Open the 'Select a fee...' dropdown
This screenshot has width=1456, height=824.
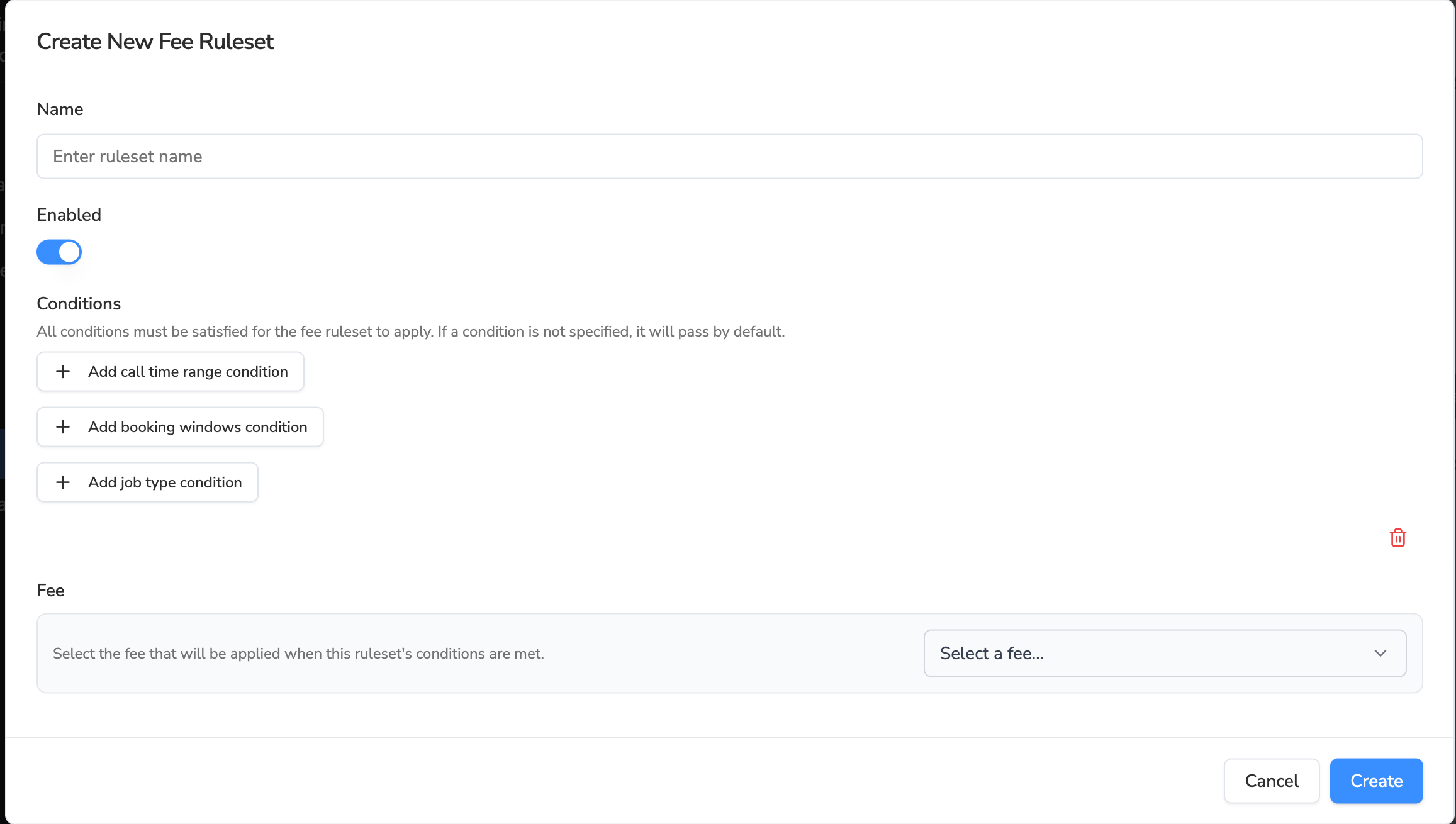(1164, 654)
